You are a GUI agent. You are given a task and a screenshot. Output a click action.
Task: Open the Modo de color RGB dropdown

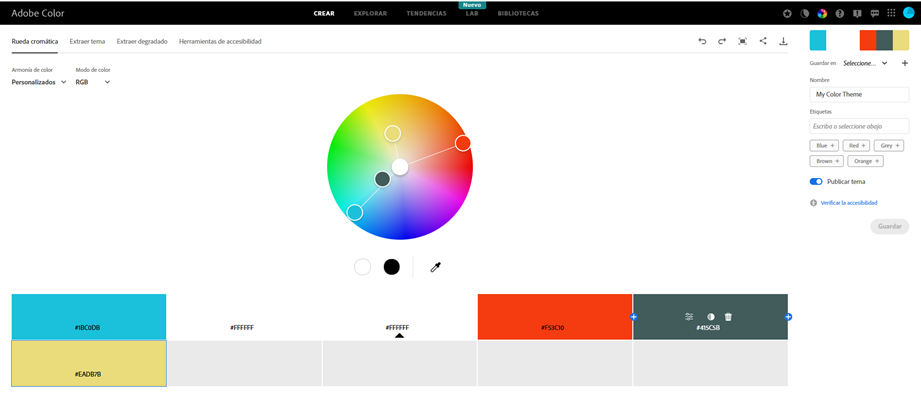click(93, 82)
